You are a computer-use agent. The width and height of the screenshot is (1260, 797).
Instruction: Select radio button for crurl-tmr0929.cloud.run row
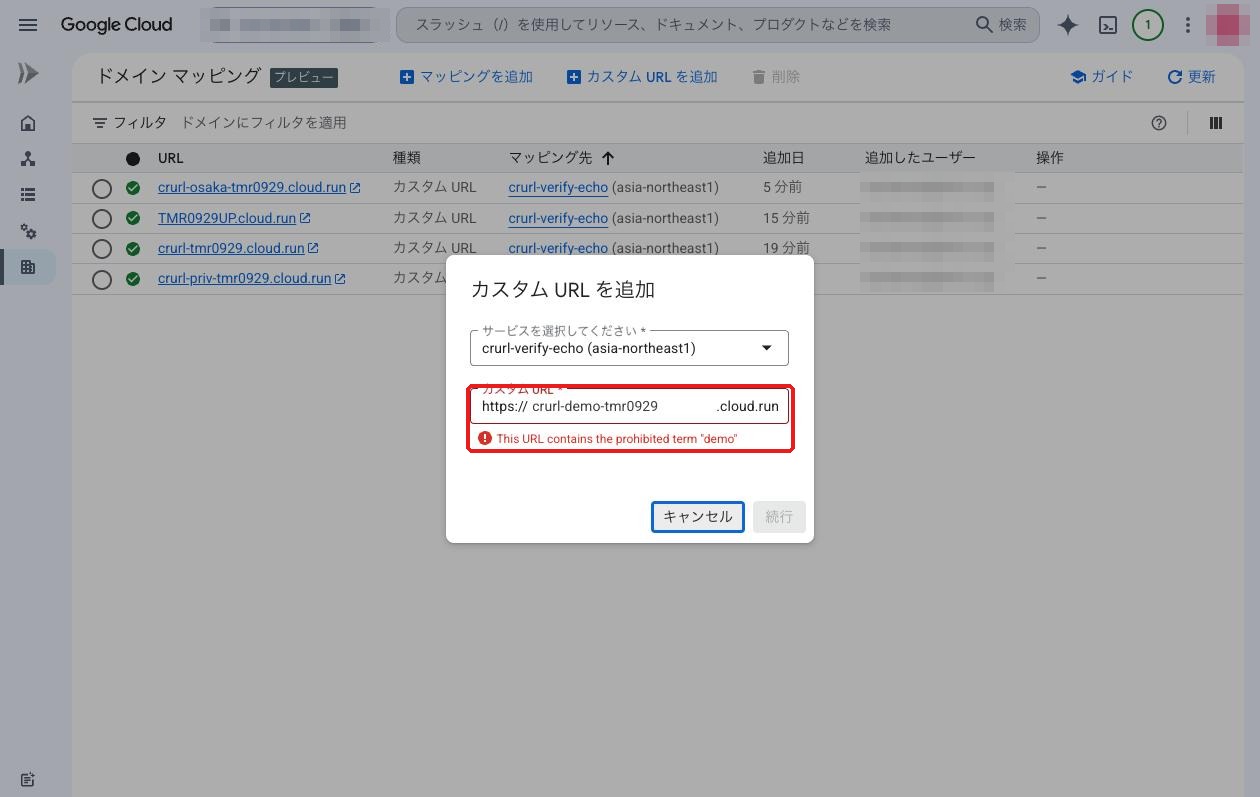pyautogui.click(x=101, y=248)
